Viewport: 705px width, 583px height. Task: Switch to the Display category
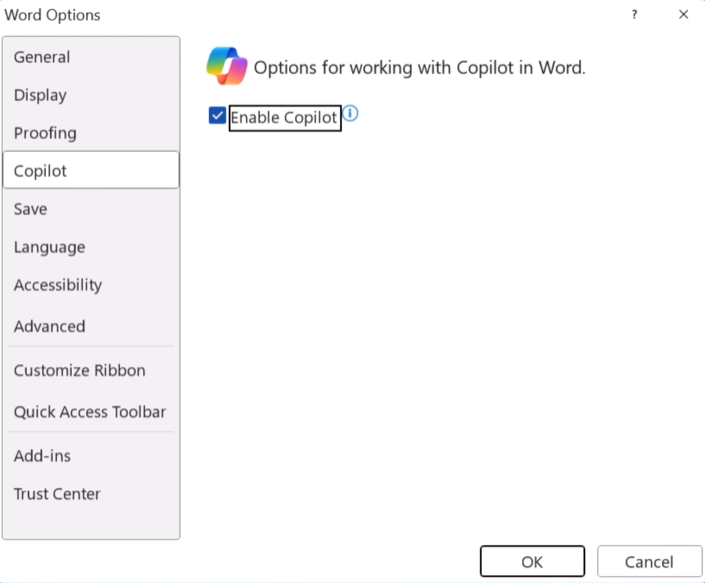tap(40, 95)
